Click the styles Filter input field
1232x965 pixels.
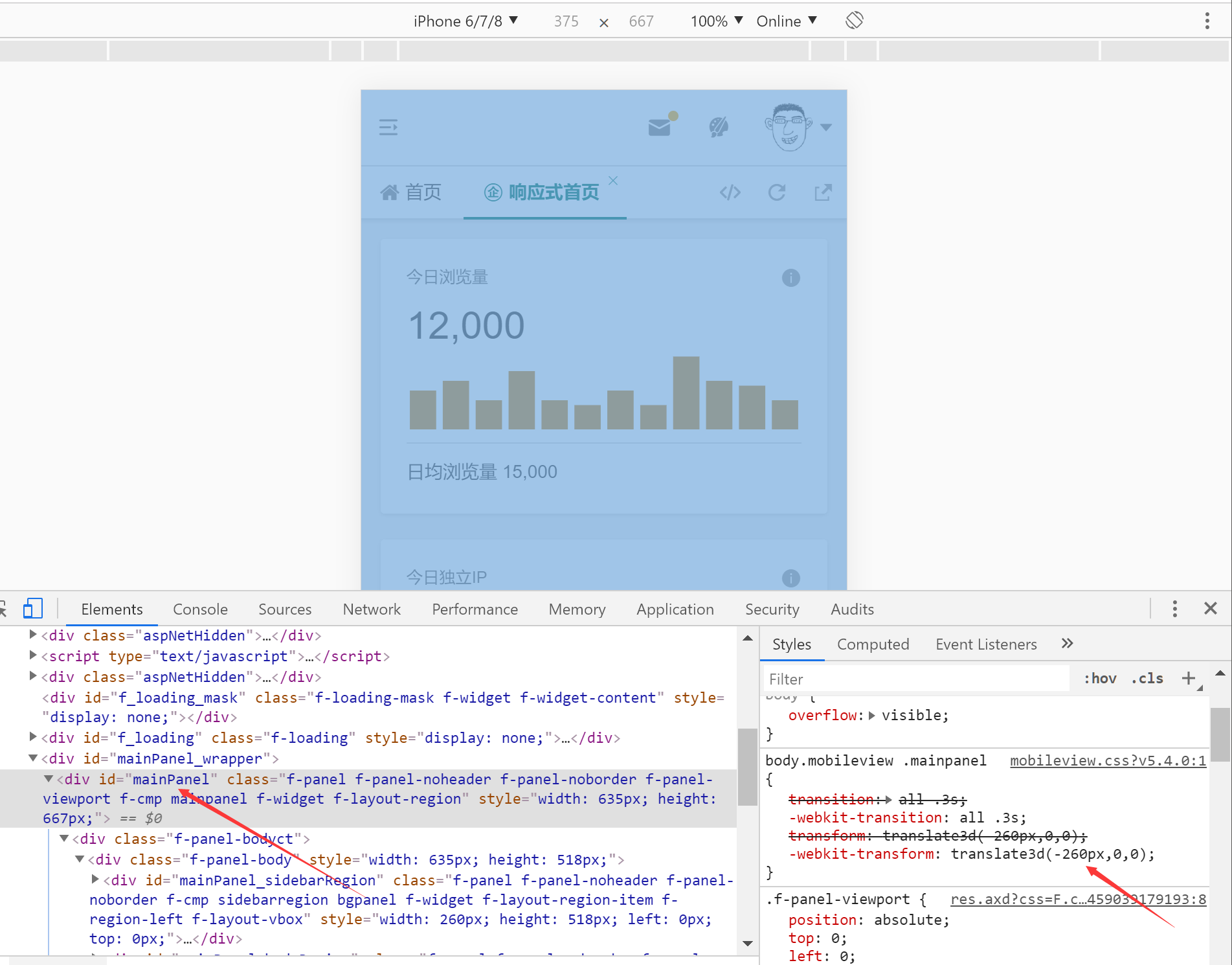coord(916,679)
